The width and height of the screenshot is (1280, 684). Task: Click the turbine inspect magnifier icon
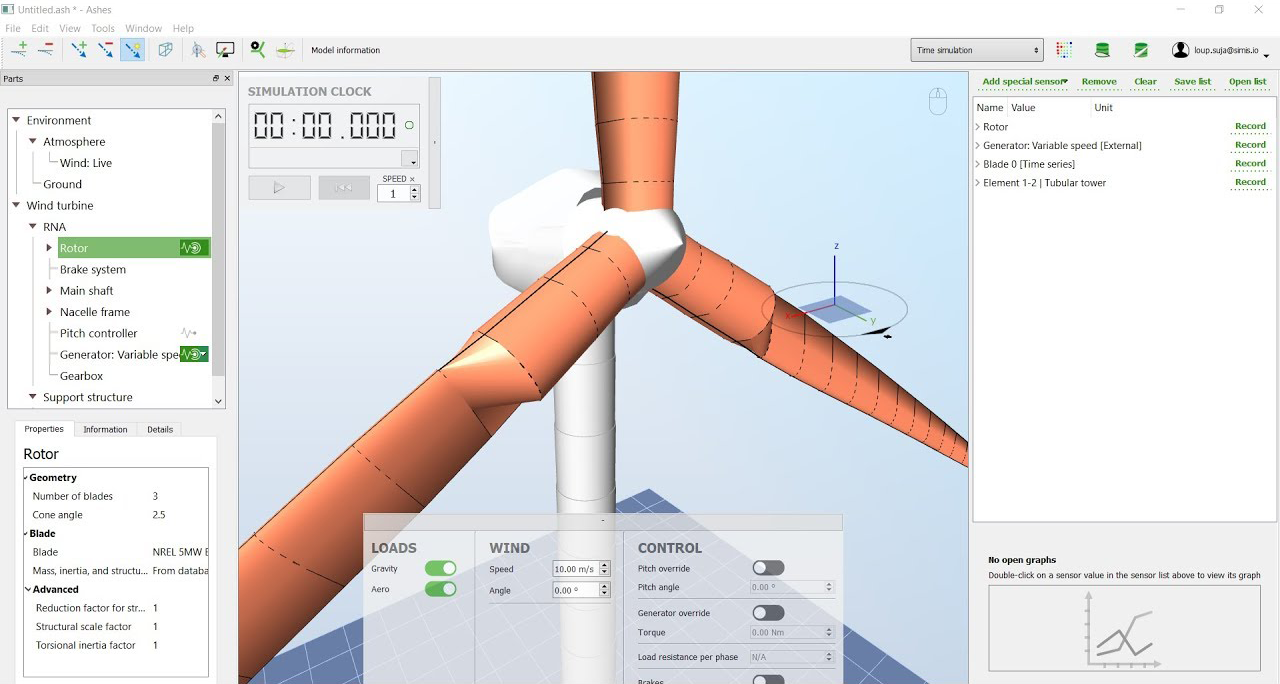click(x=199, y=49)
